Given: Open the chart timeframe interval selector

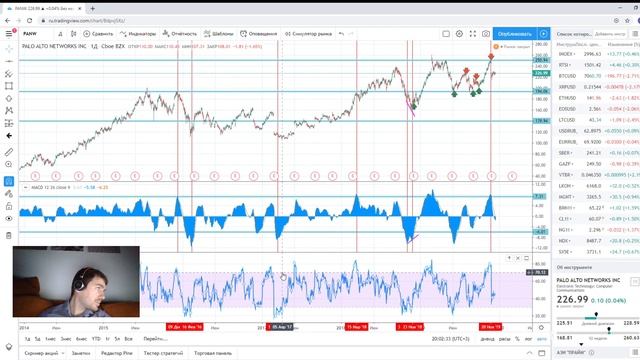Looking at the screenshot, I should 60,33.
